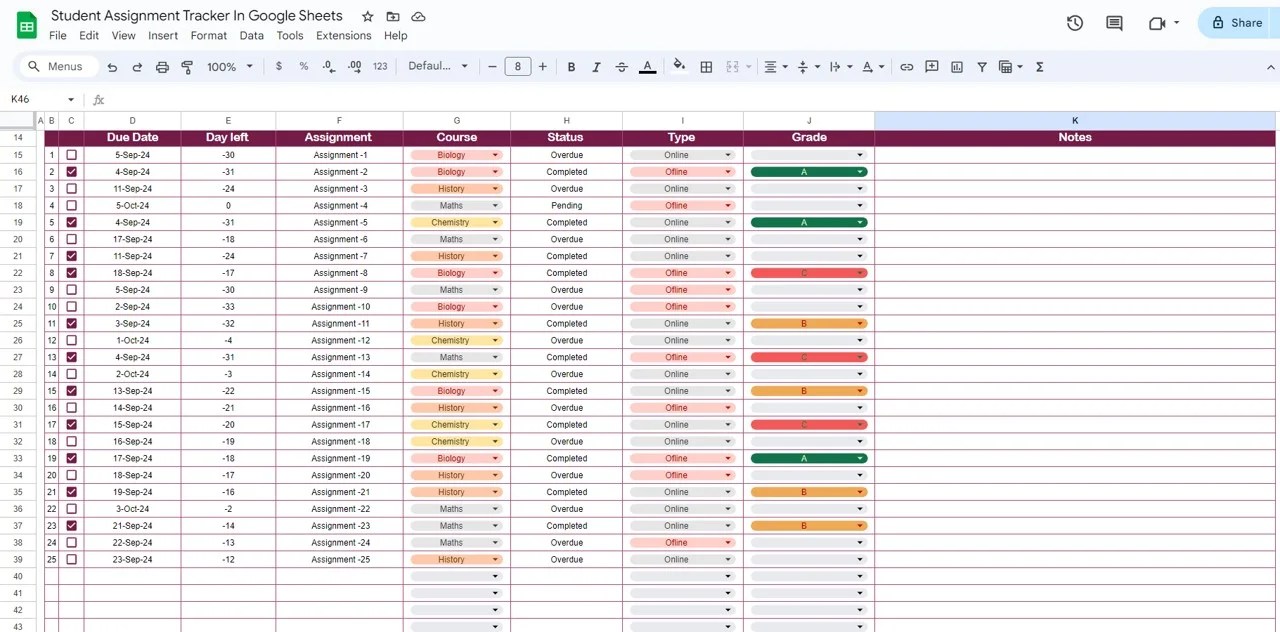Insert link using the chain icon
The image size is (1280, 632).
point(906,67)
